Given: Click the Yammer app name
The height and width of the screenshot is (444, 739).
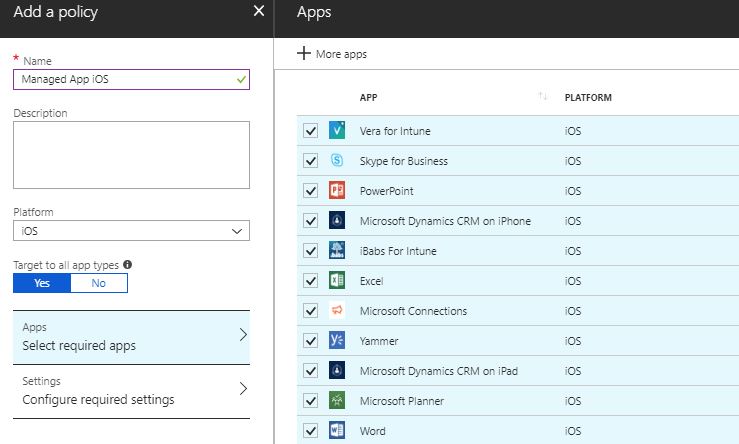Looking at the screenshot, I should point(379,341).
